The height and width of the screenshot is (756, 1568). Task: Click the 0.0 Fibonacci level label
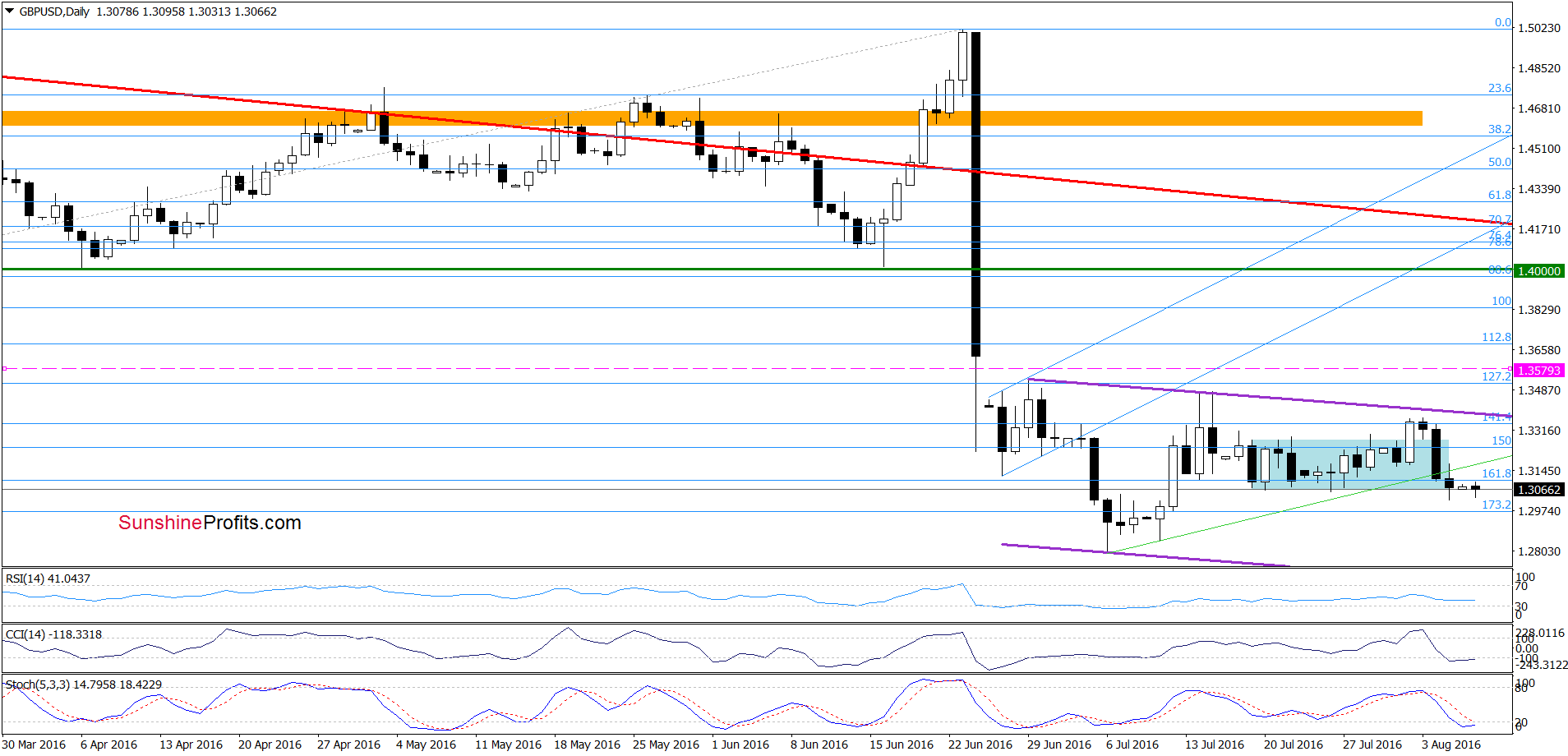pyautogui.click(x=1502, y=23)
